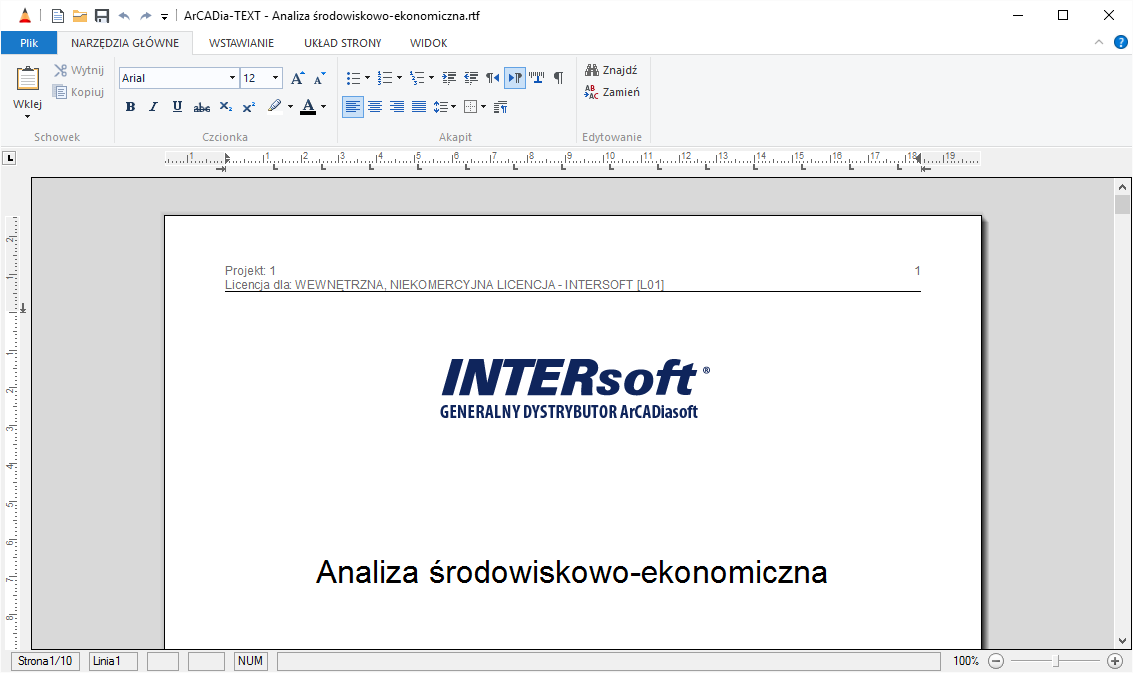Click Wytnij to cut selection

(x=79, y=70)
